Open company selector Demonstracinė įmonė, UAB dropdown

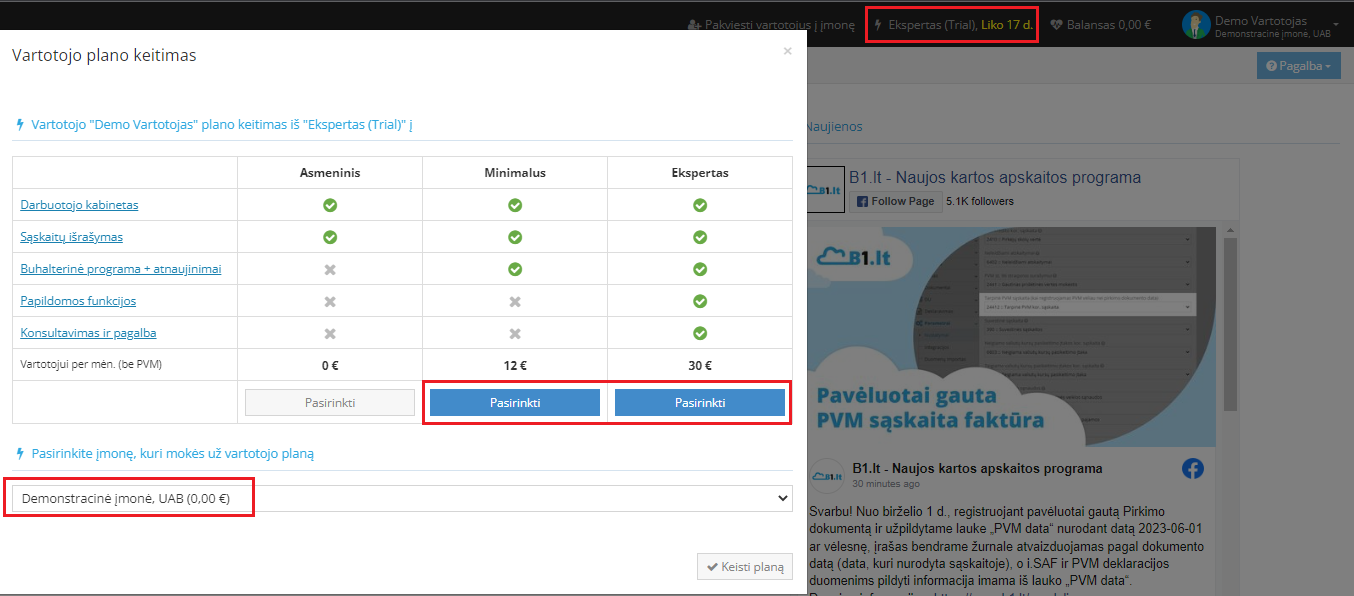401,498
